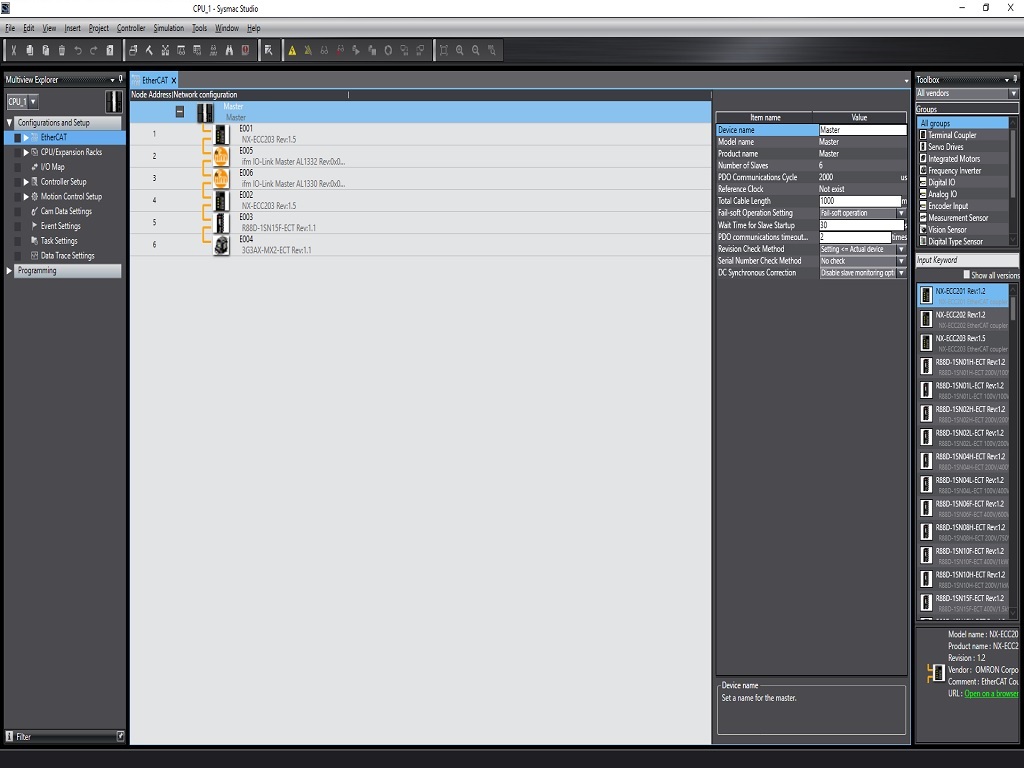Expand the Motion Control Setup node

(26, 197)
